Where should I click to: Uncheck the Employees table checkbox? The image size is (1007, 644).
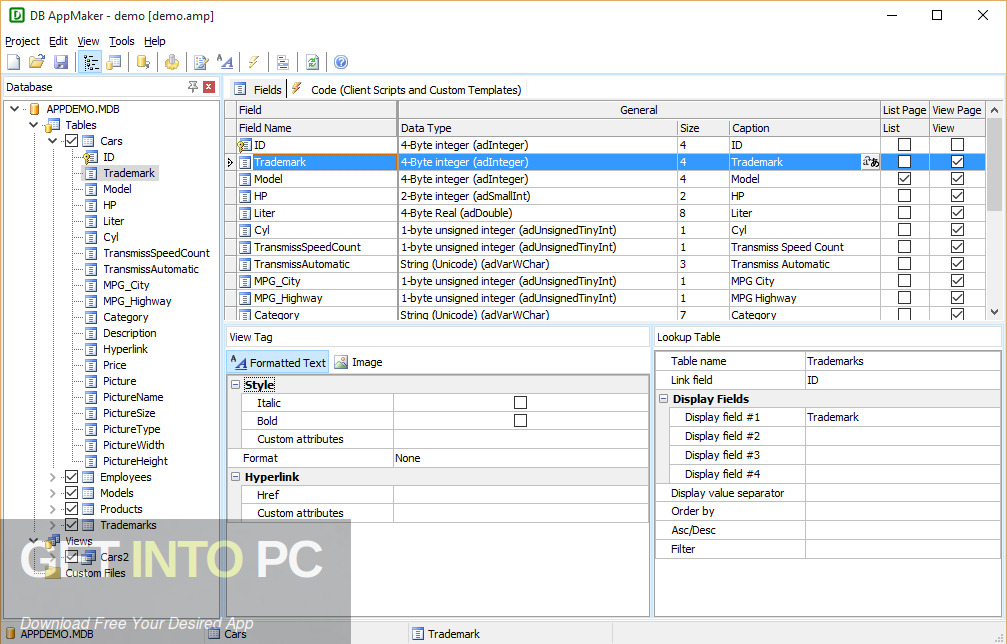point(71,476)
